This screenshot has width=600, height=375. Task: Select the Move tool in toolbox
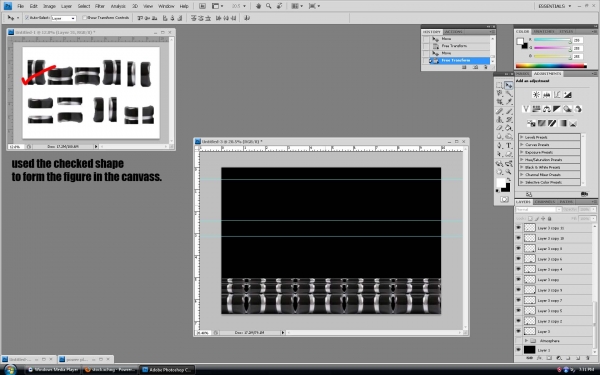[x=509, y=85]
